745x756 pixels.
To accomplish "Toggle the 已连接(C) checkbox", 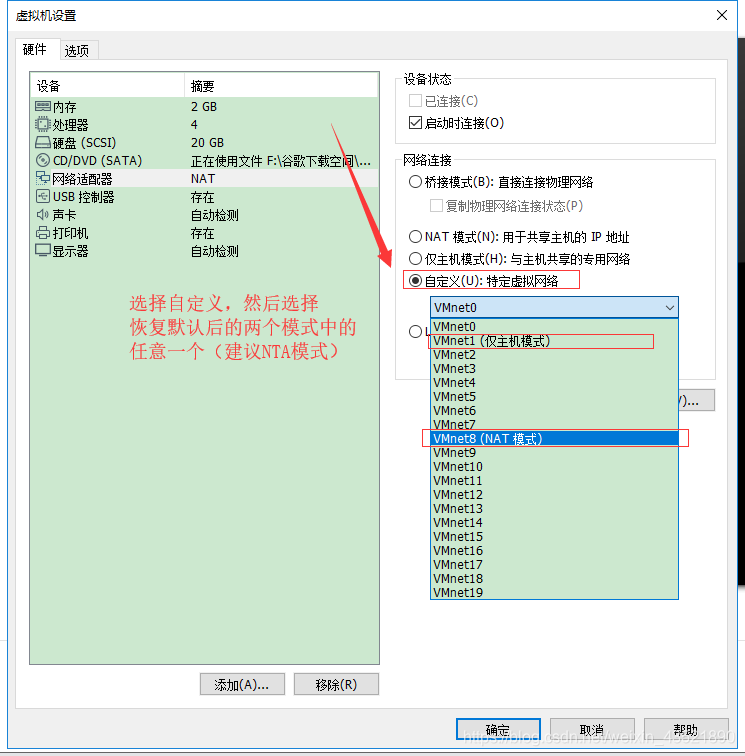I will [415, 101].
